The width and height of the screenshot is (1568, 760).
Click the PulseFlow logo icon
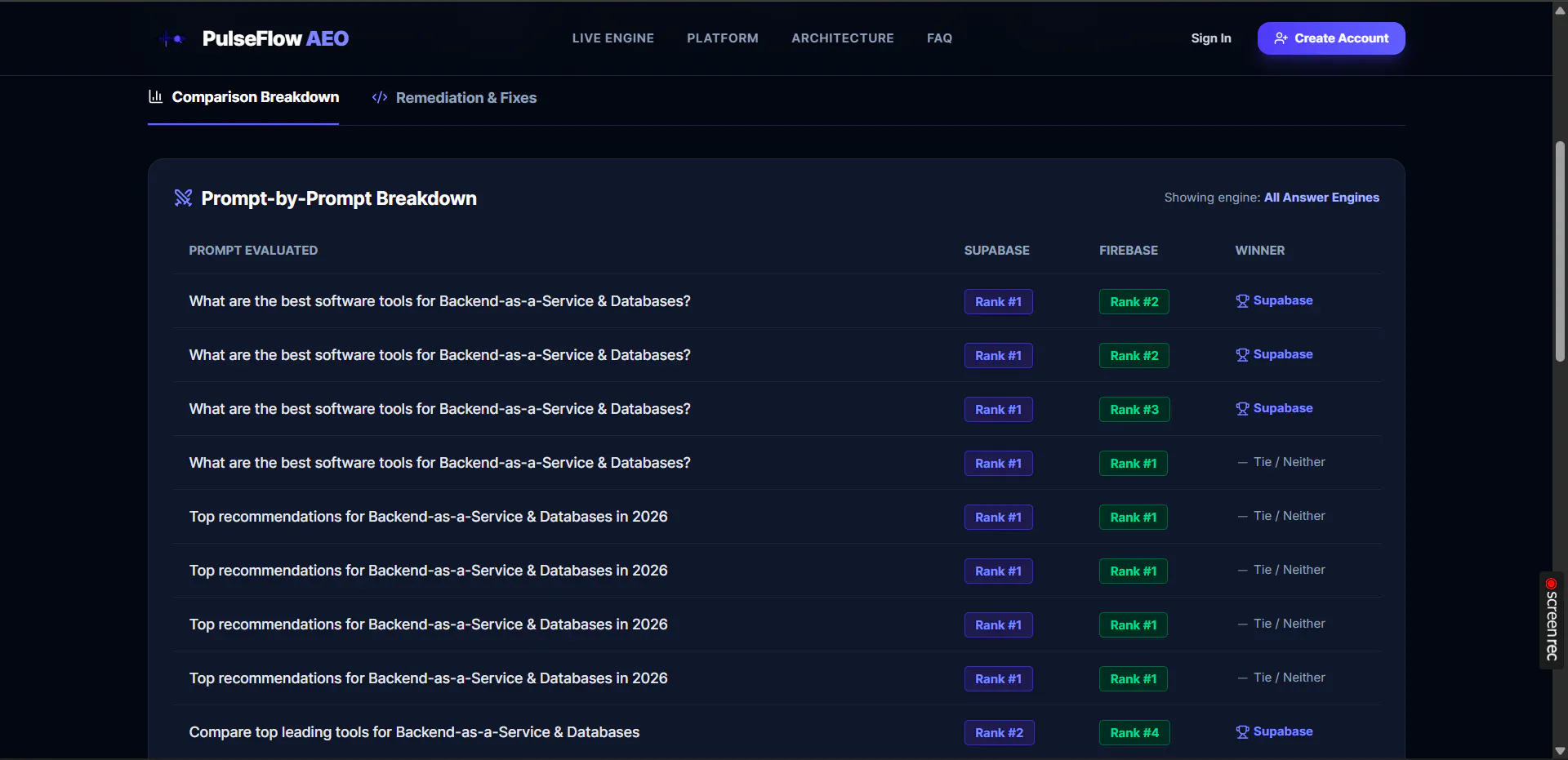click(x=171, y=38)
